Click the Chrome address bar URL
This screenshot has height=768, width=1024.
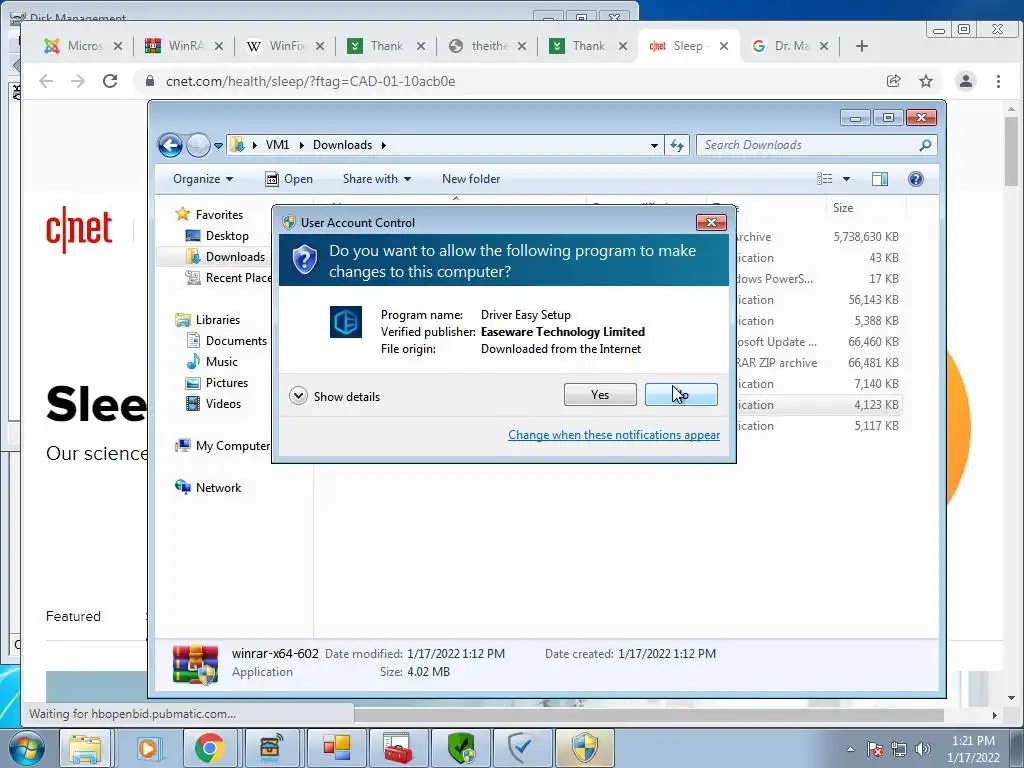coord(310,81)
